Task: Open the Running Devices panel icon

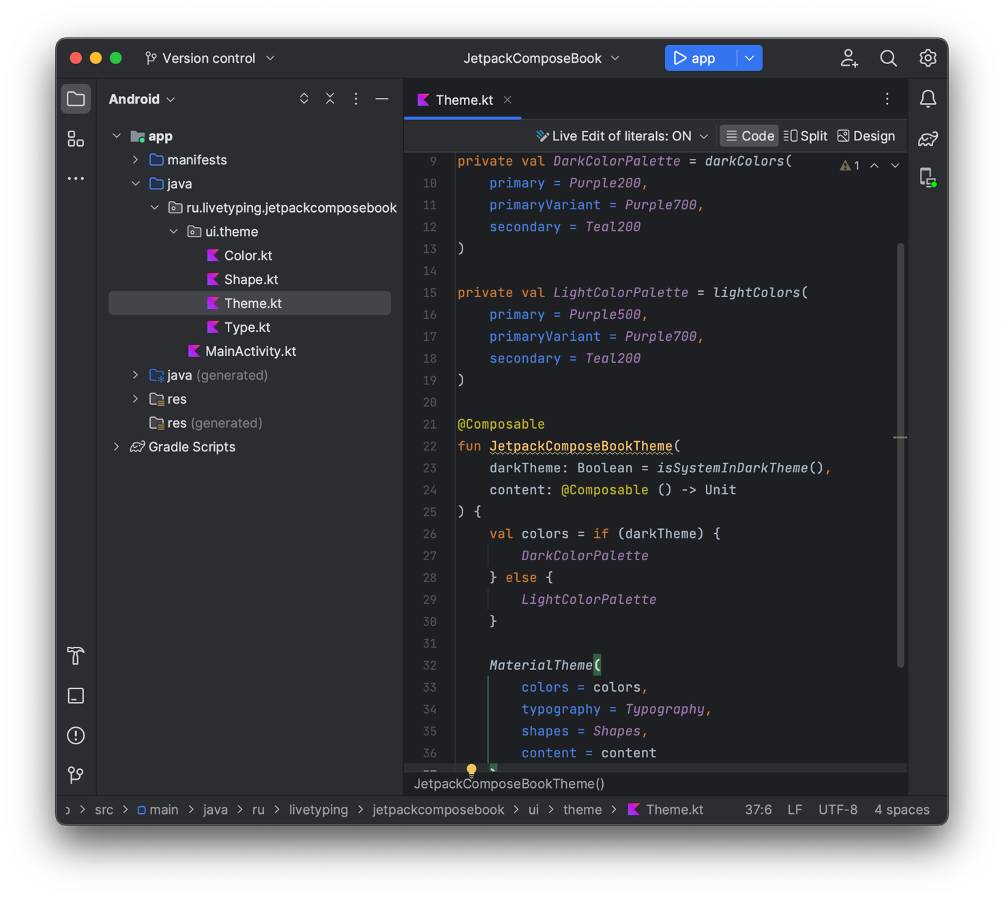Action: pyautogui.click(x=928, y=178)
